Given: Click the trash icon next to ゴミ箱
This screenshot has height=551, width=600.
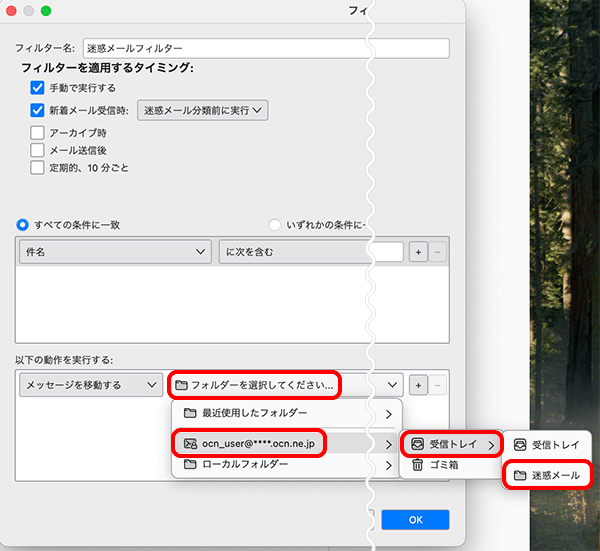Looking at the screenshot, I should pyautogui.click(x=418, y=465).
